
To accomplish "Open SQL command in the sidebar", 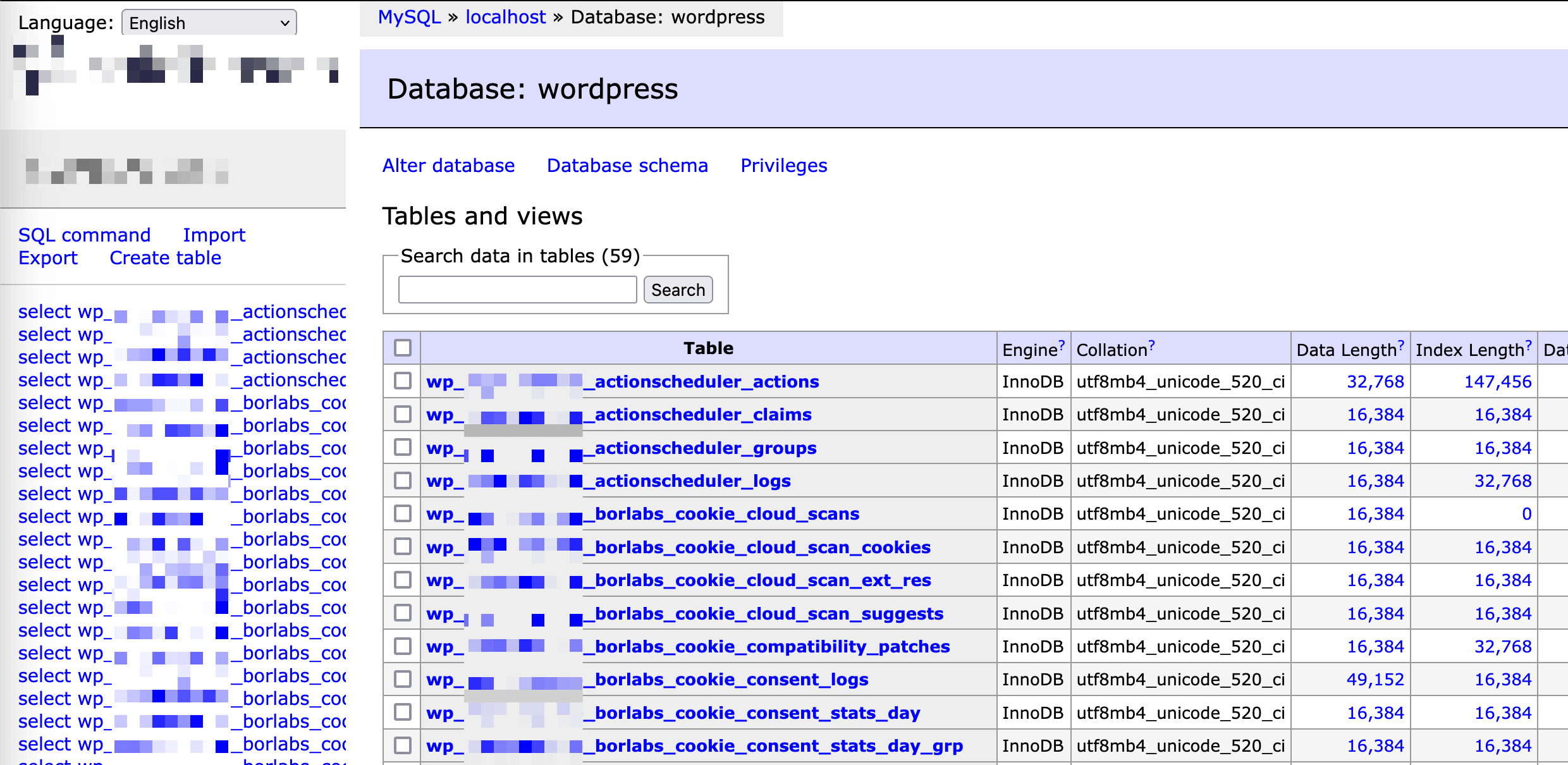I will coord(84,235).
